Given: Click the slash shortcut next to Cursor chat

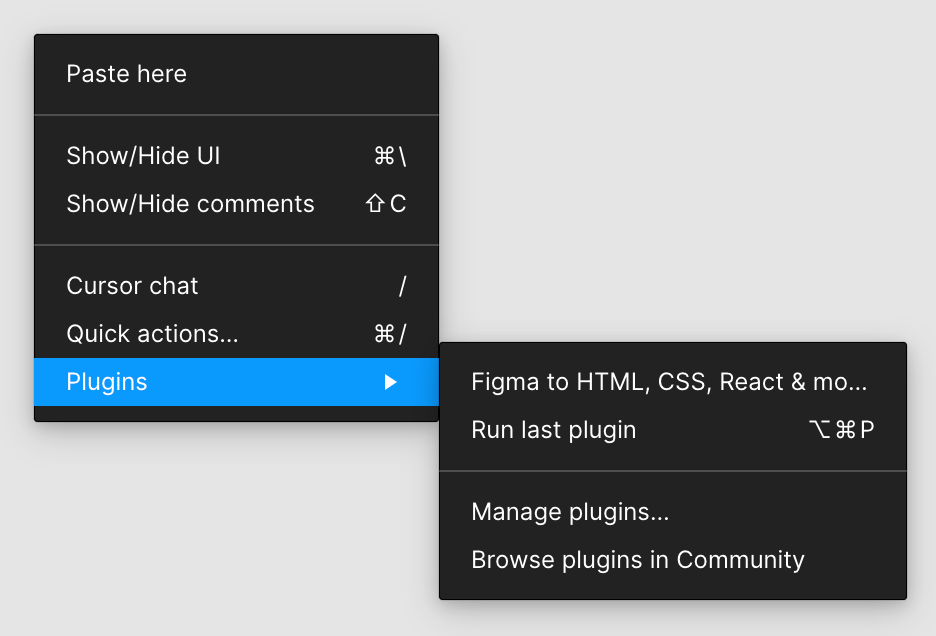Looking at the screenshot, I should coord(402,285).
